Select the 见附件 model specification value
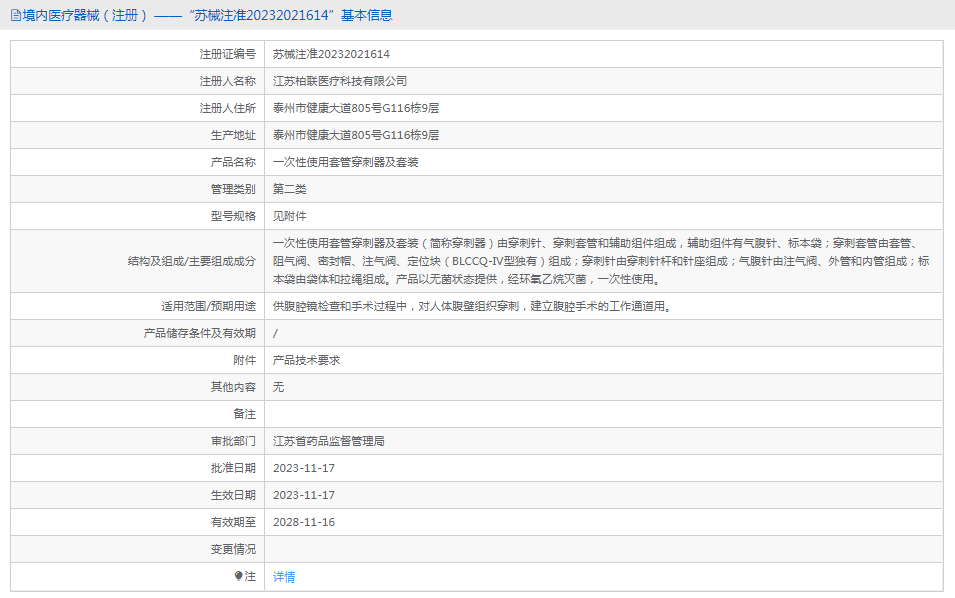Image resolution: width=955 pixels, height=598 pixels. [x=289, y=216]
